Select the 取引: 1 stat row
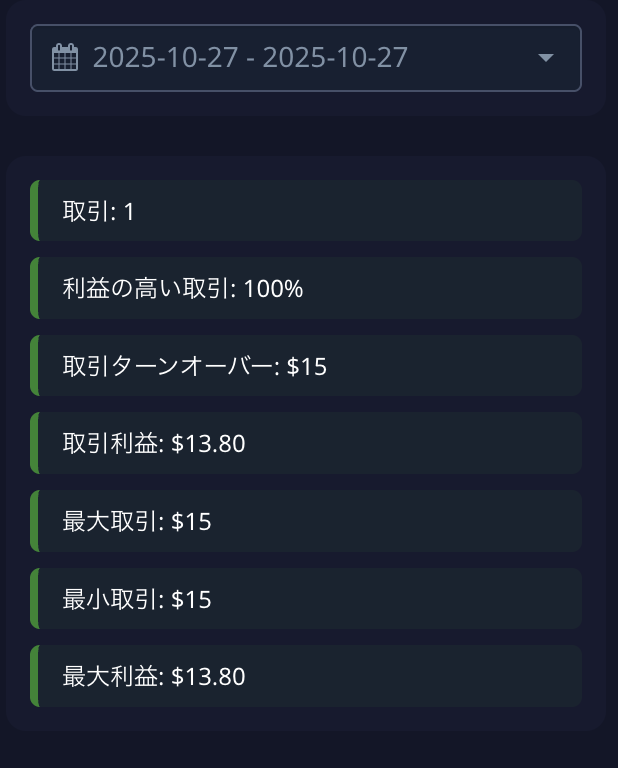This screenshot has width=618, height=768. pyautogui.click(x=306, y=211)
